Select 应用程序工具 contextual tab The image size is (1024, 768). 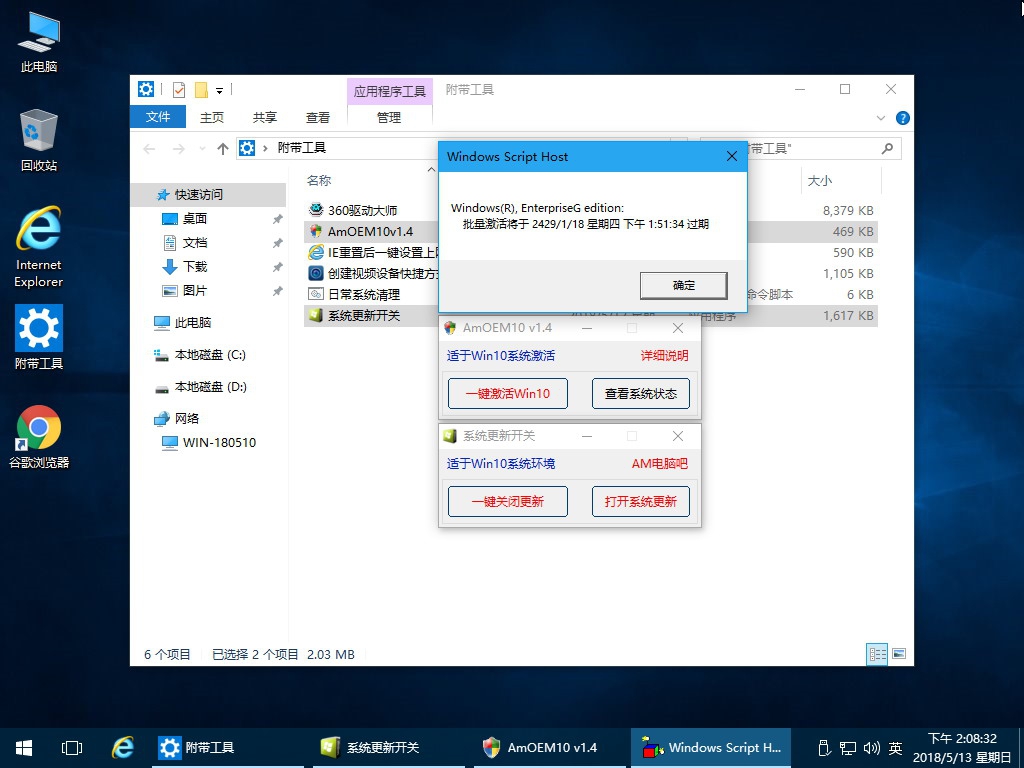pos(389,91)
